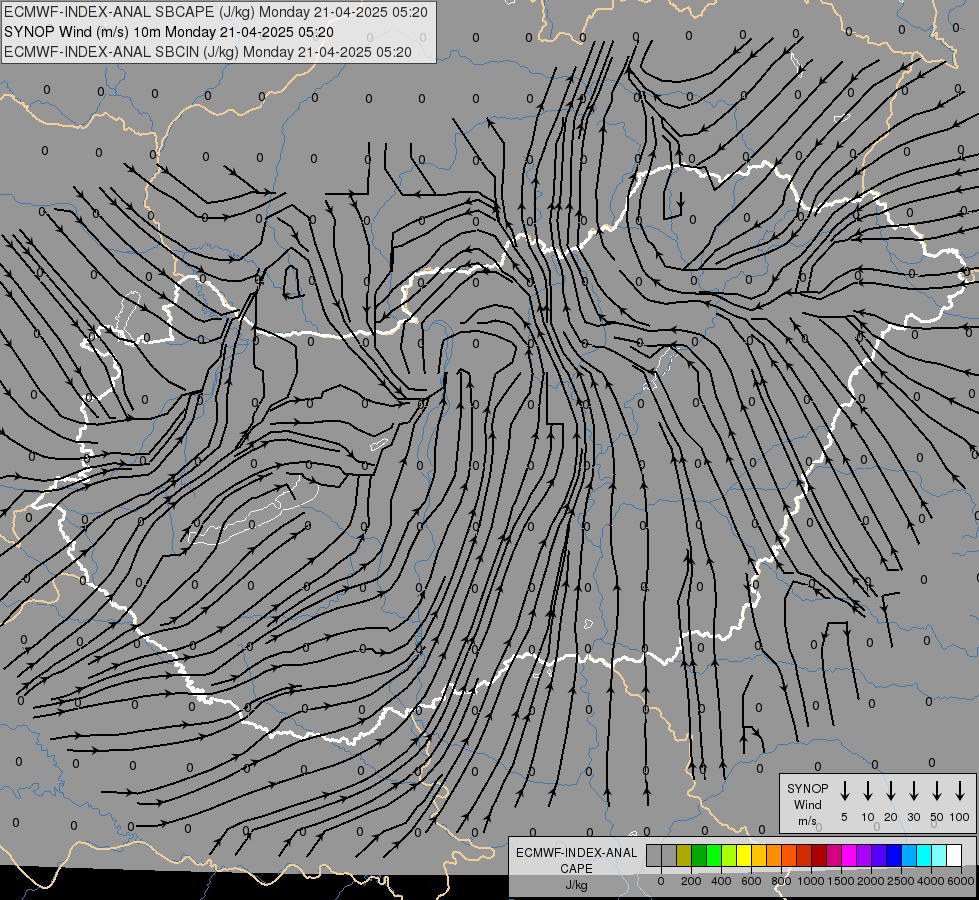
Task: Pick the yellow-green swatch at CAPE 400
Action: click(729, 855)
